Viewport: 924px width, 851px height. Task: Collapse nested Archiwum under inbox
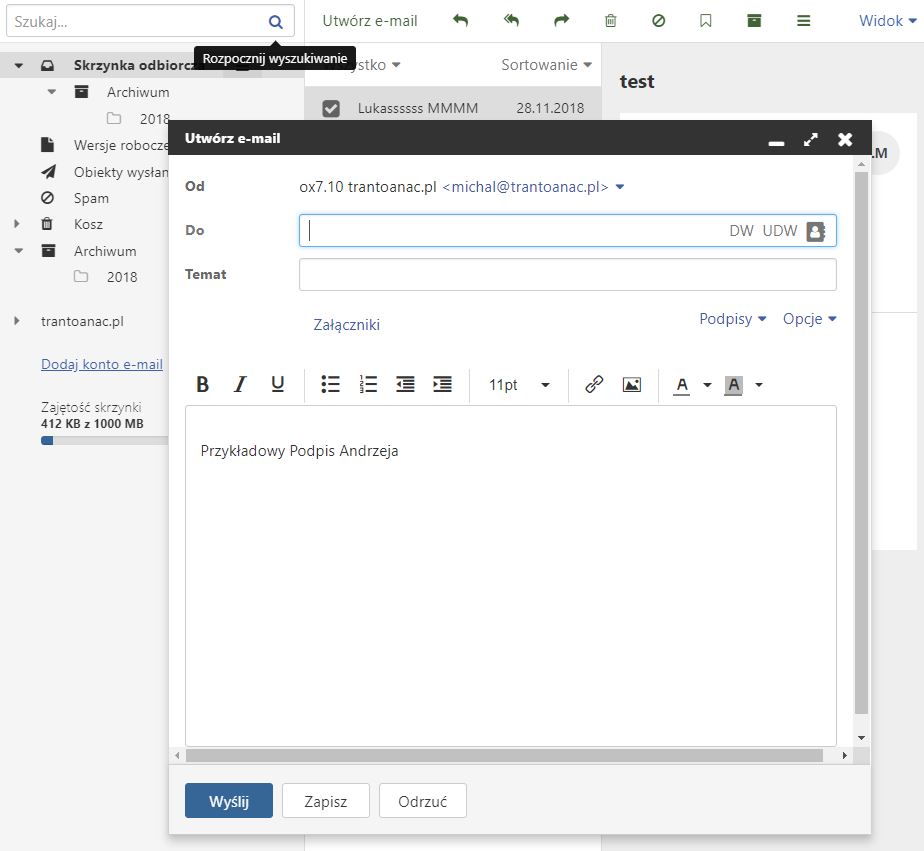pyautogui.click(x=52, y=92)
